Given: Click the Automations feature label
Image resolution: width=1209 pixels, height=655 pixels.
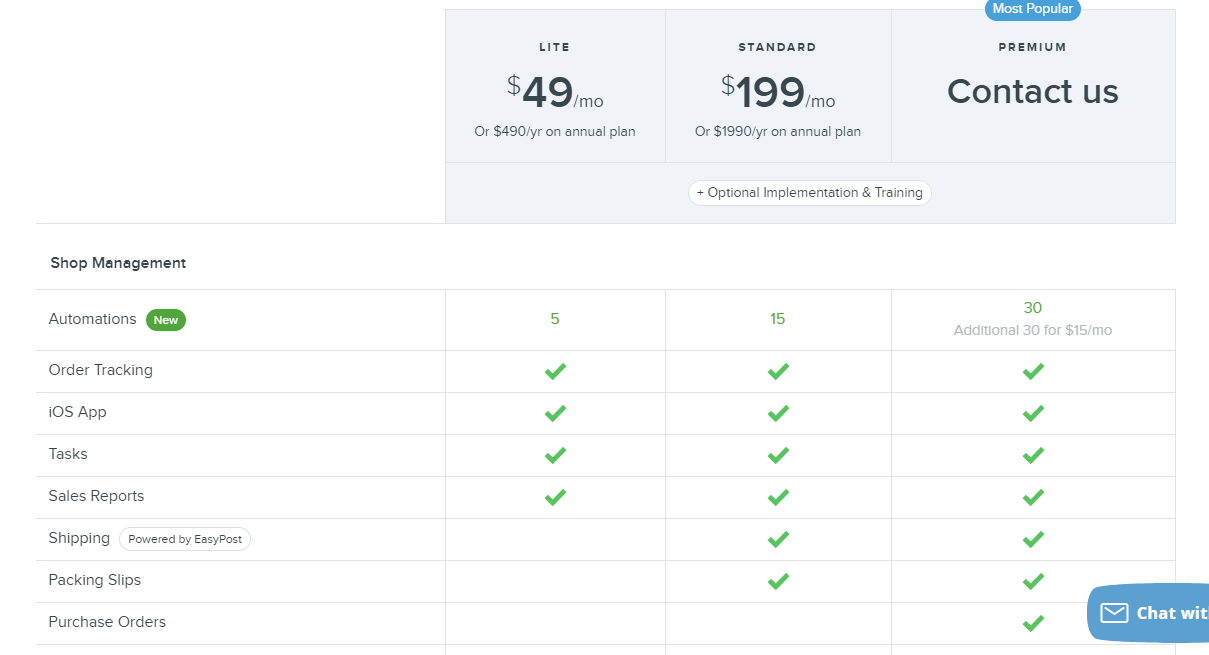Looking at the screenshot, I should click(x=92, y=319).
